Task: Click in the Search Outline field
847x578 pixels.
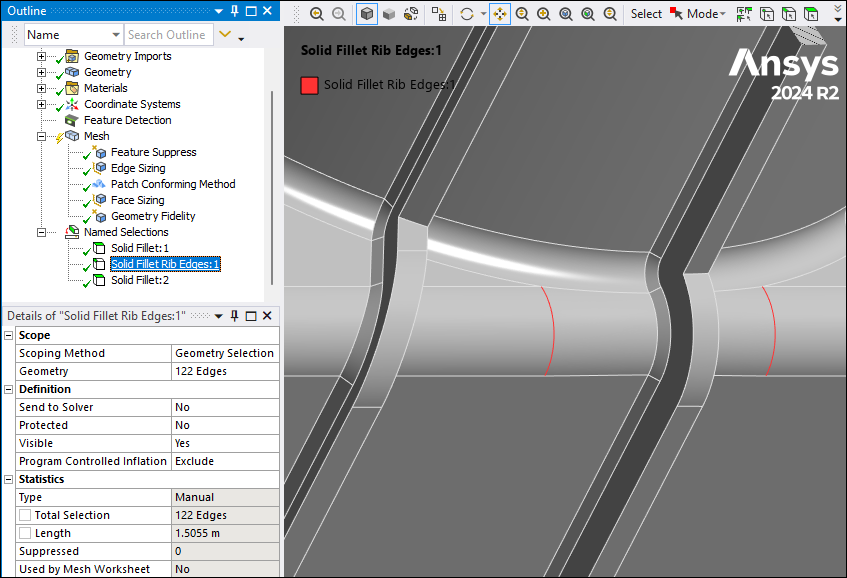Action: tap(166, 35)
